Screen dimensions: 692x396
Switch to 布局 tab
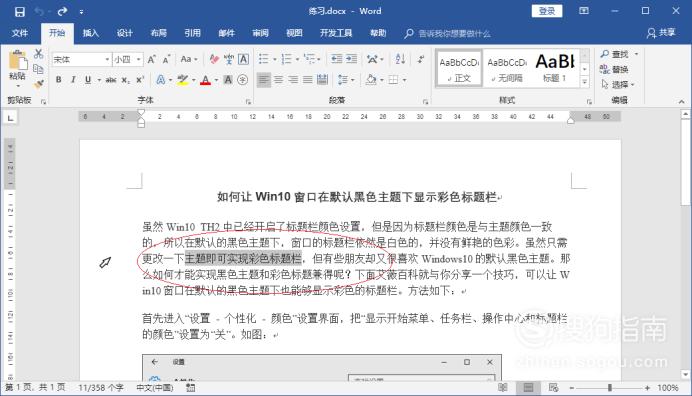[158, 33]
